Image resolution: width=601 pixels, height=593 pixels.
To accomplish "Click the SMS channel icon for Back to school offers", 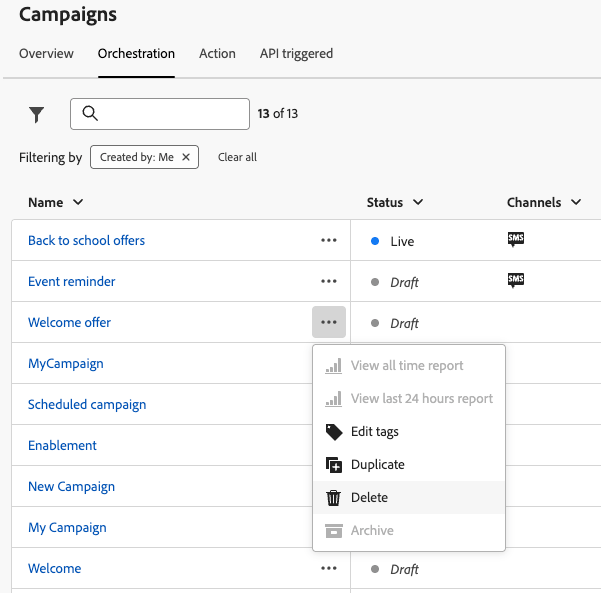I will 516,239.
